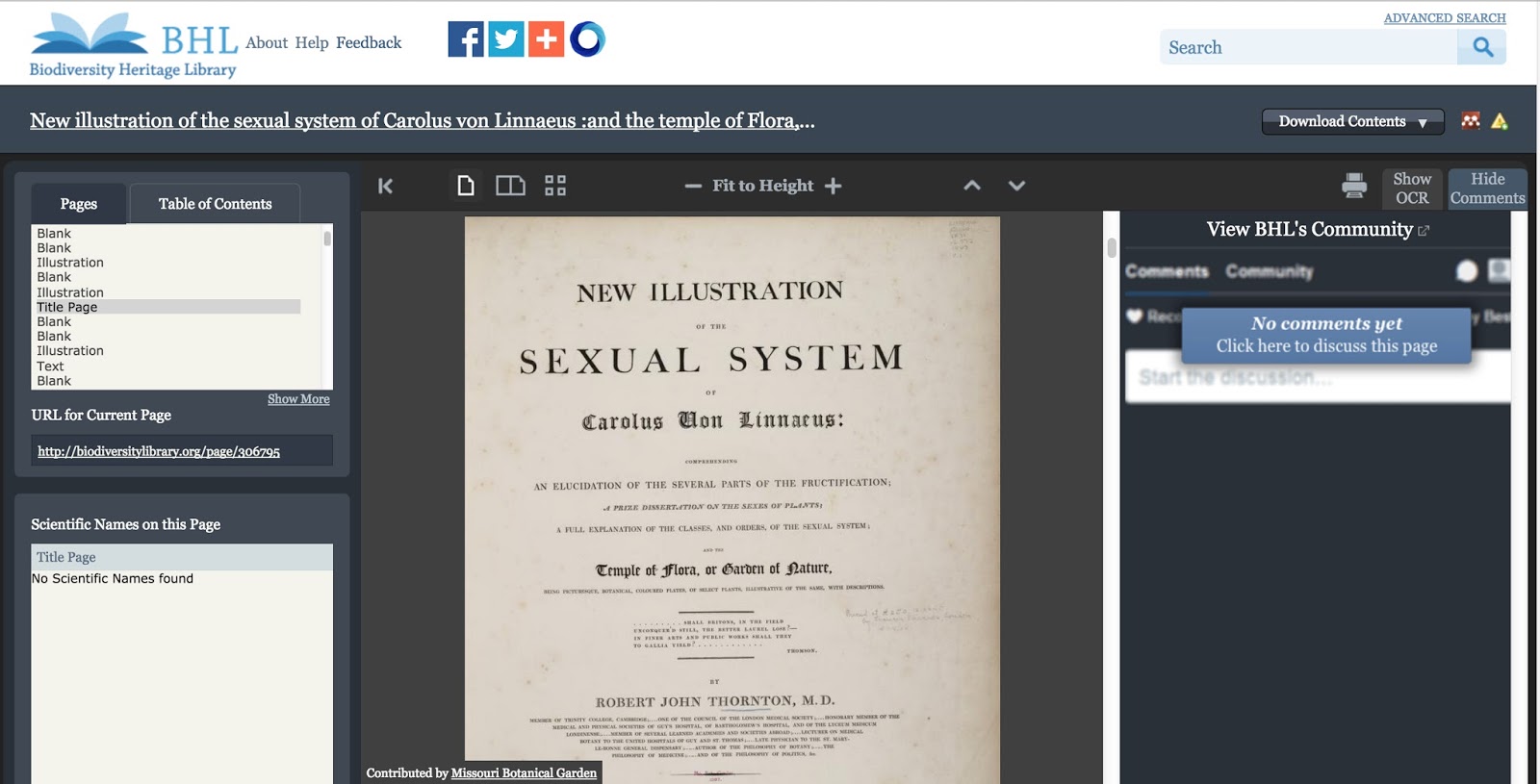Open the Missouri Botanical Garden link

524,772
